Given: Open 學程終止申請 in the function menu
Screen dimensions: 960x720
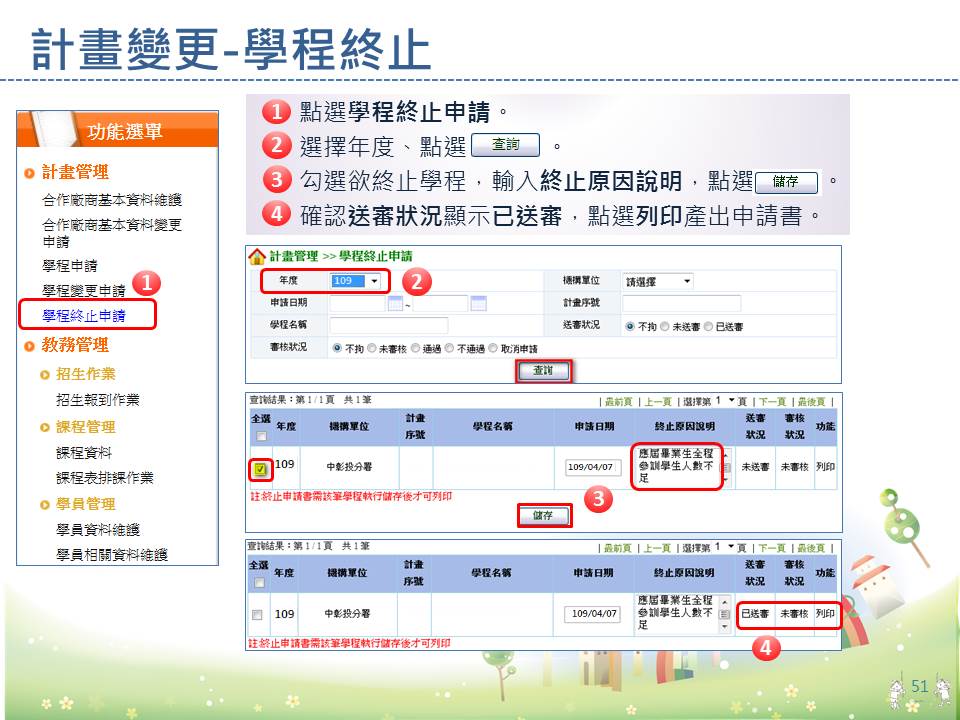Looking at the screenshot, I should 84,317.
